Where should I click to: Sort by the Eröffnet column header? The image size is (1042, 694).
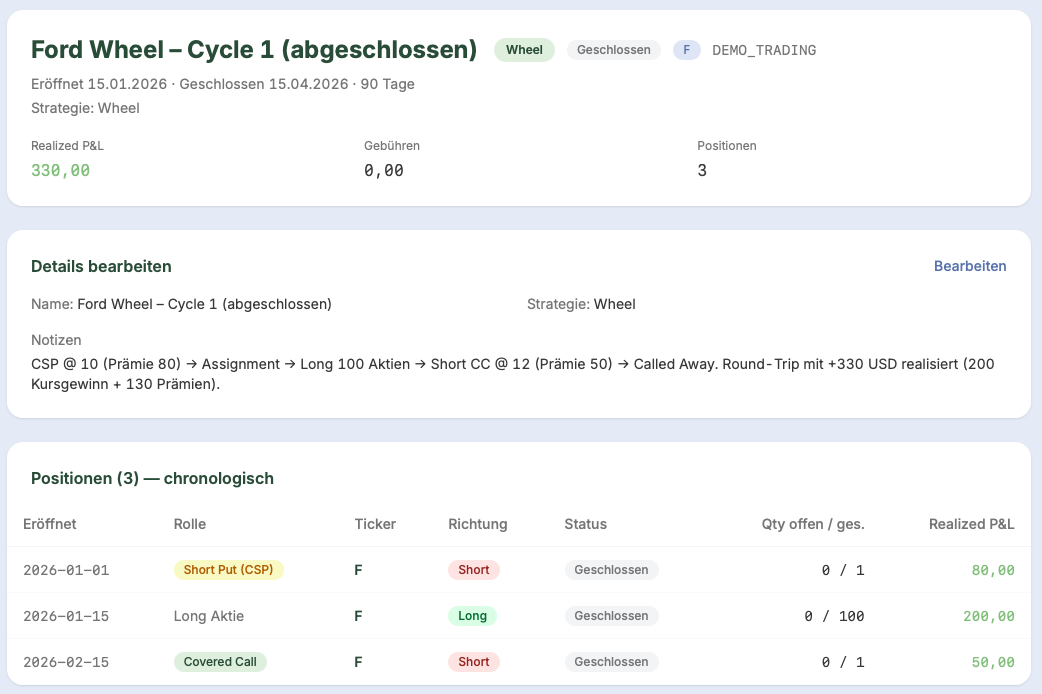tap(49, 524)
